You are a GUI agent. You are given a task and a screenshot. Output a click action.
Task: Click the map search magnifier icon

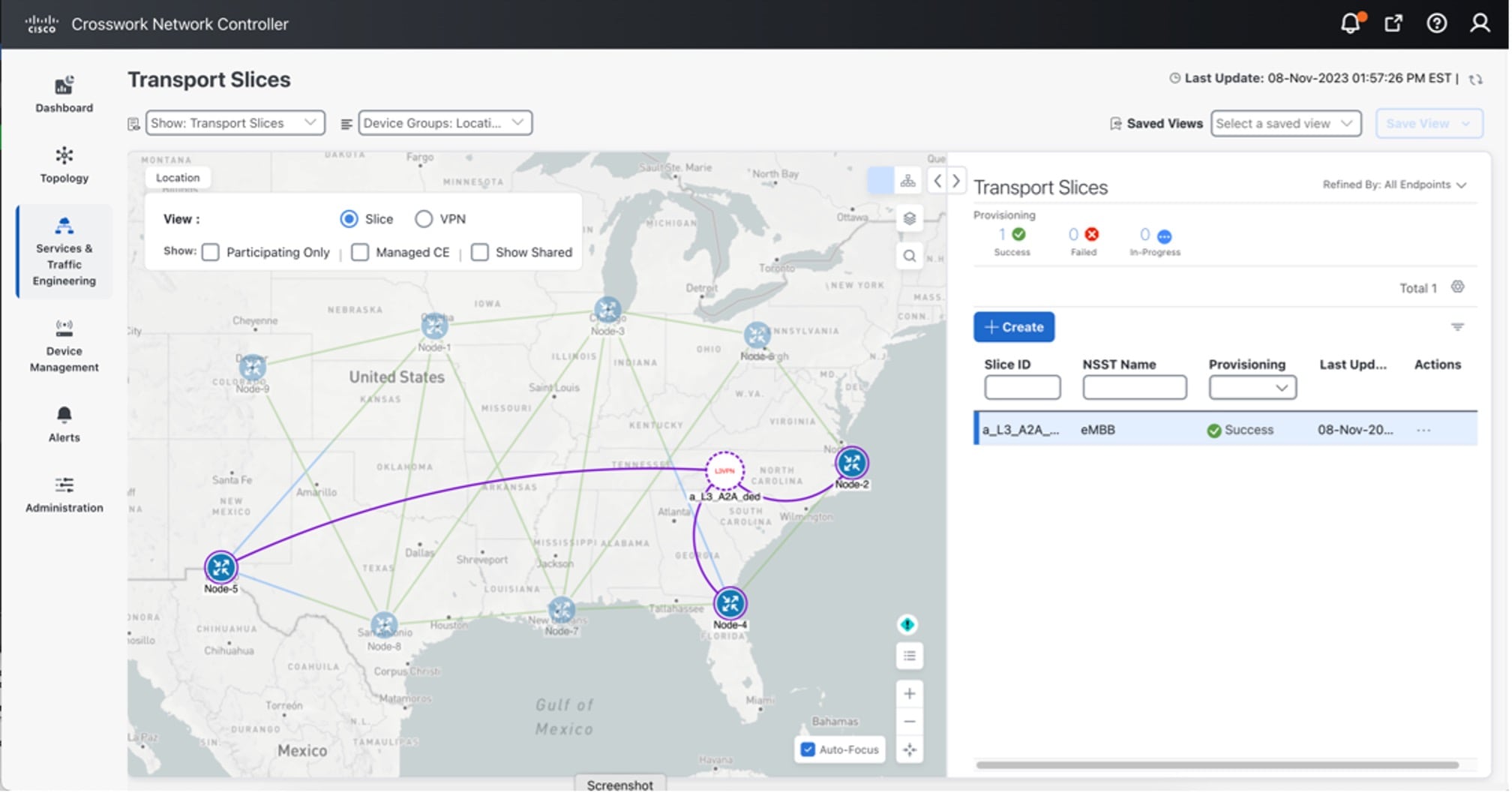(909, 256)
